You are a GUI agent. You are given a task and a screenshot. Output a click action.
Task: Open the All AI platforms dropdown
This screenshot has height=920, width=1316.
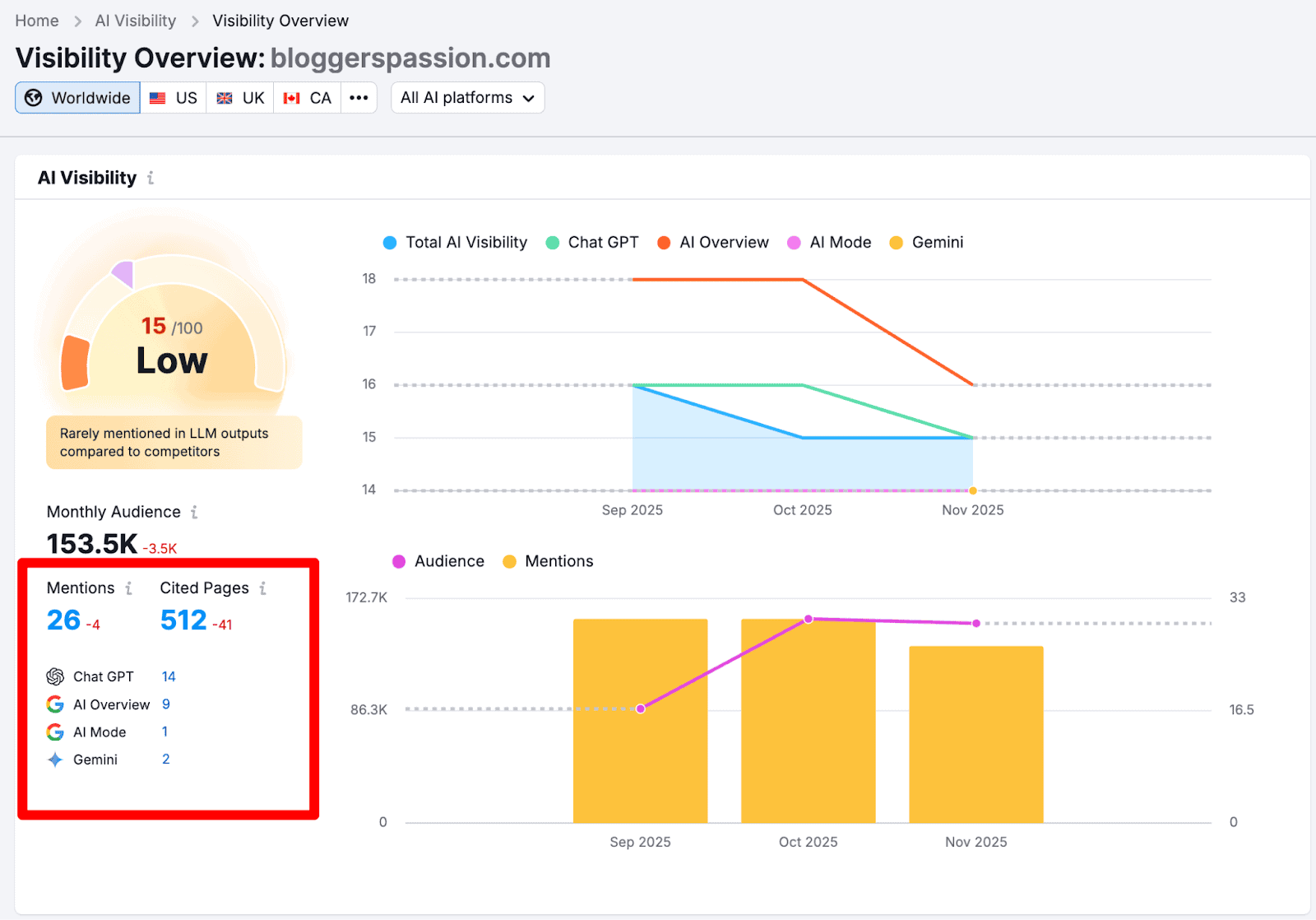point(467,98)
